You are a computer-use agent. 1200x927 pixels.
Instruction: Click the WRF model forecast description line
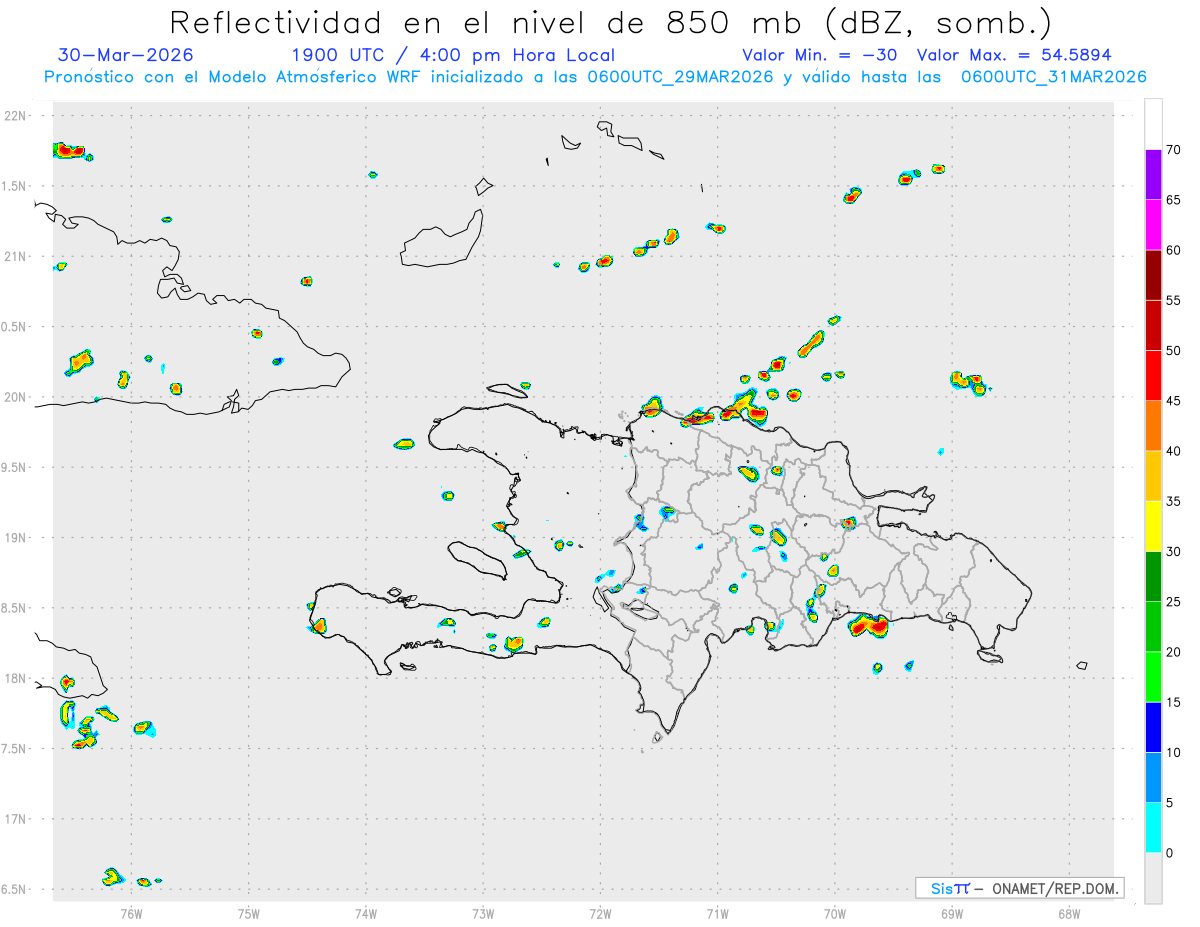595,77
